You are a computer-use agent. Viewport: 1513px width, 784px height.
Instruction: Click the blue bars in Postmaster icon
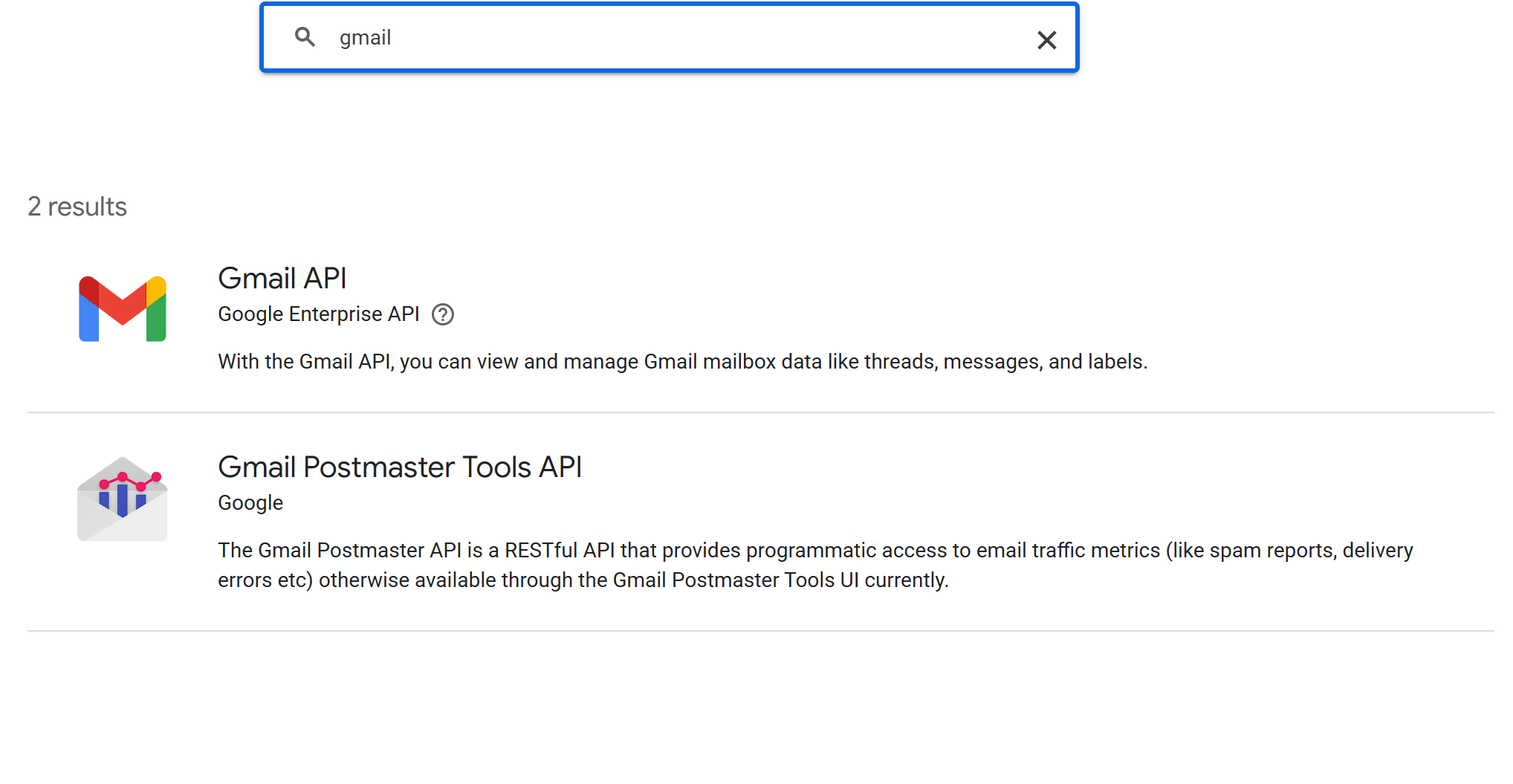tap(123, 500)
